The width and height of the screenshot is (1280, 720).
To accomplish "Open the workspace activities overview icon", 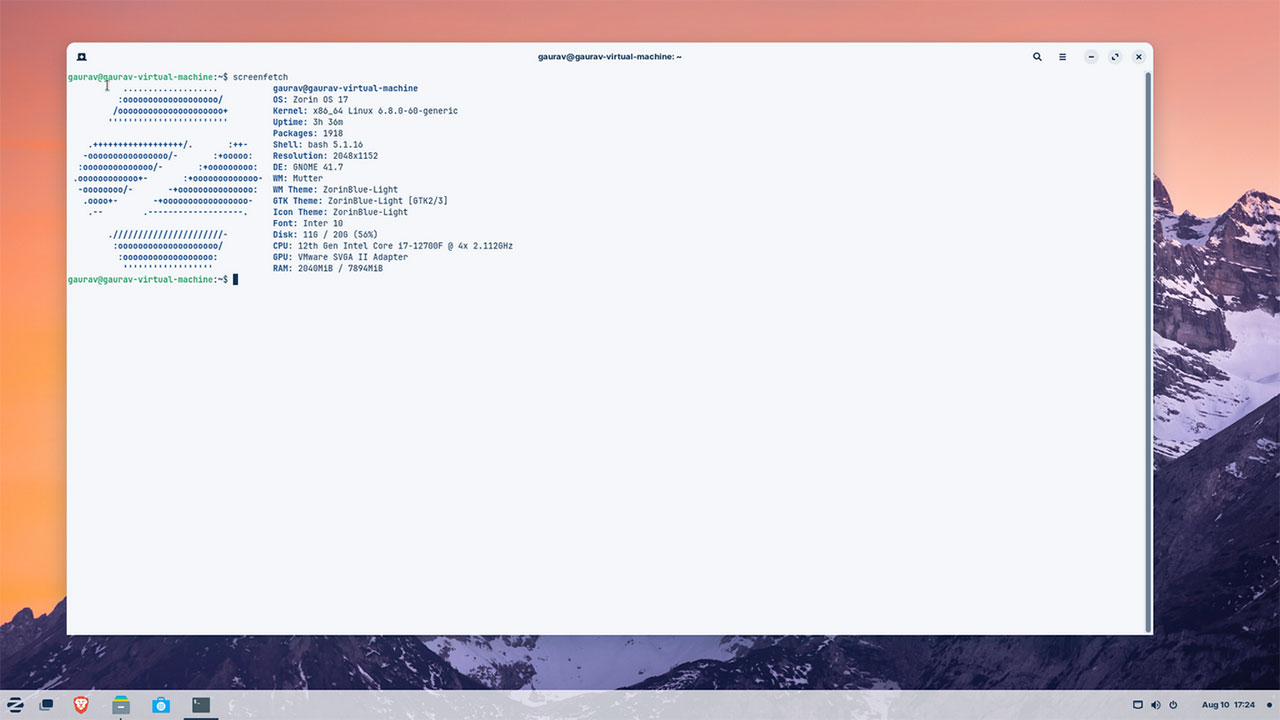I will pyautogui.click(x=46, y=705).
